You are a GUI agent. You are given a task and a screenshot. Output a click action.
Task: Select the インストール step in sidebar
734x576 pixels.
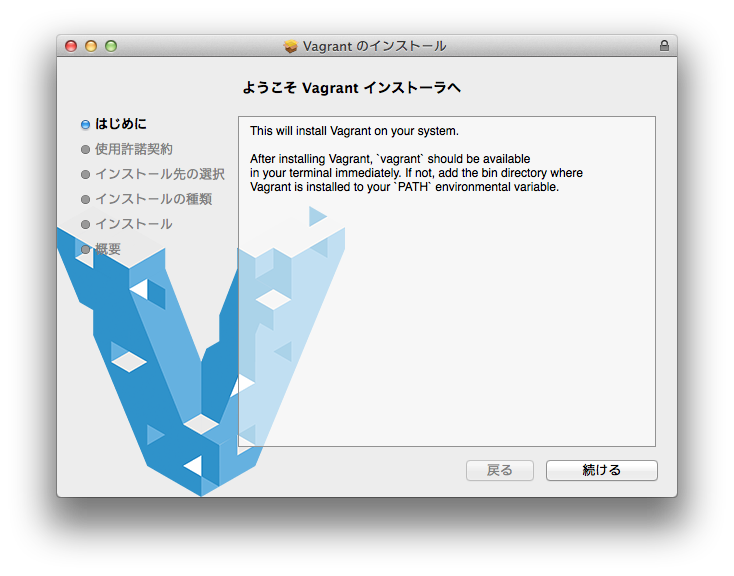tap(133, 224)
